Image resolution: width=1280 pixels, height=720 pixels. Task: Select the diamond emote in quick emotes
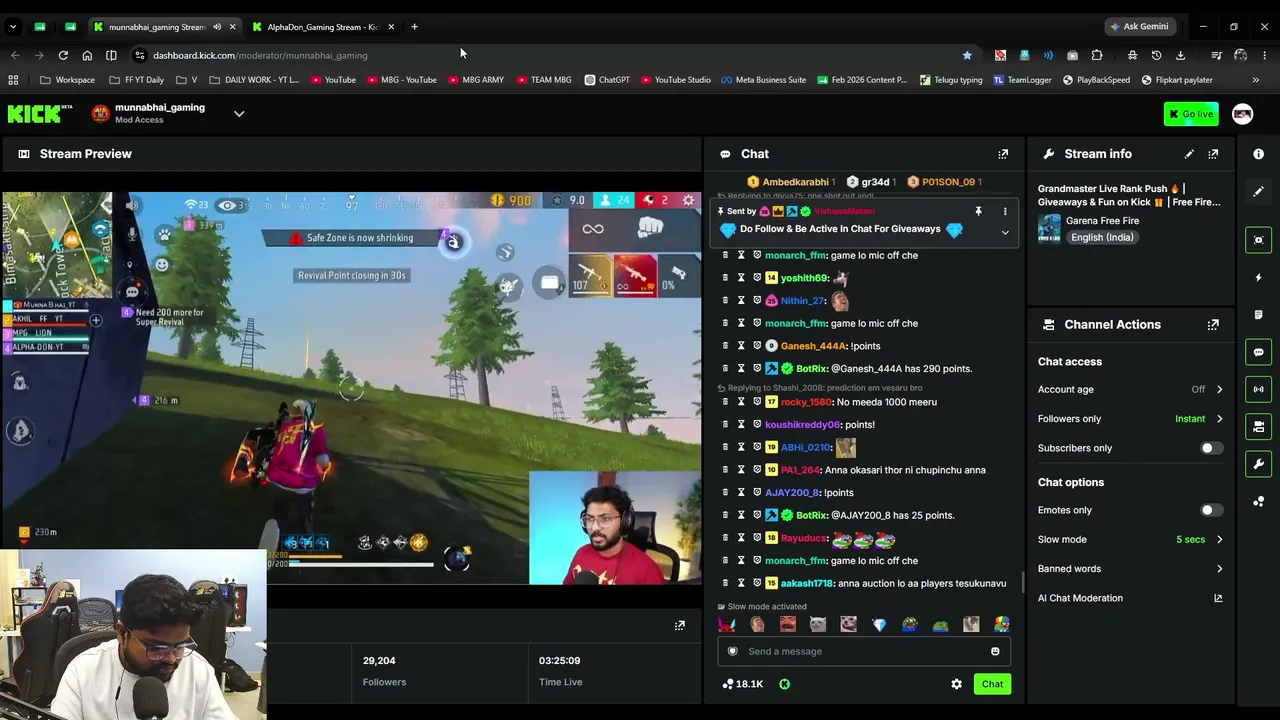(879, 625)
